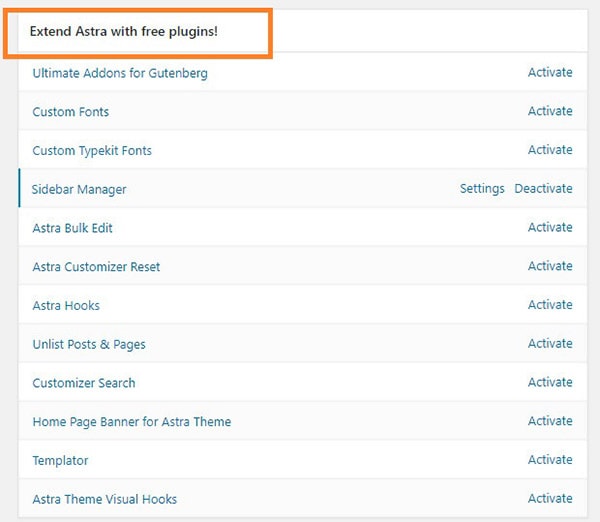Select the Astra Hooks plugin title
The image size is (600, 522).
(66, 305)
